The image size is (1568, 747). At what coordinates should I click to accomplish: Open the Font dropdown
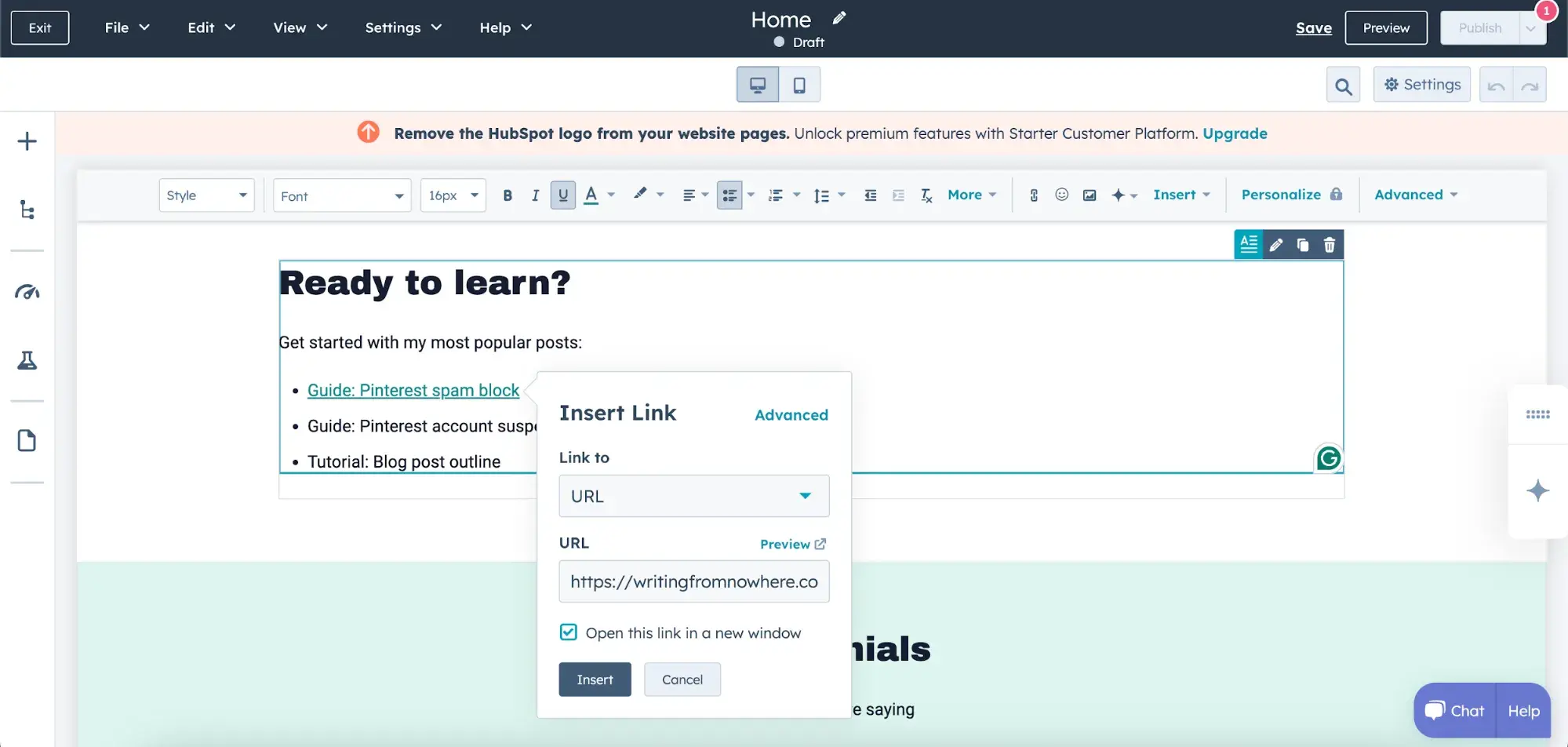coord(342,195)
